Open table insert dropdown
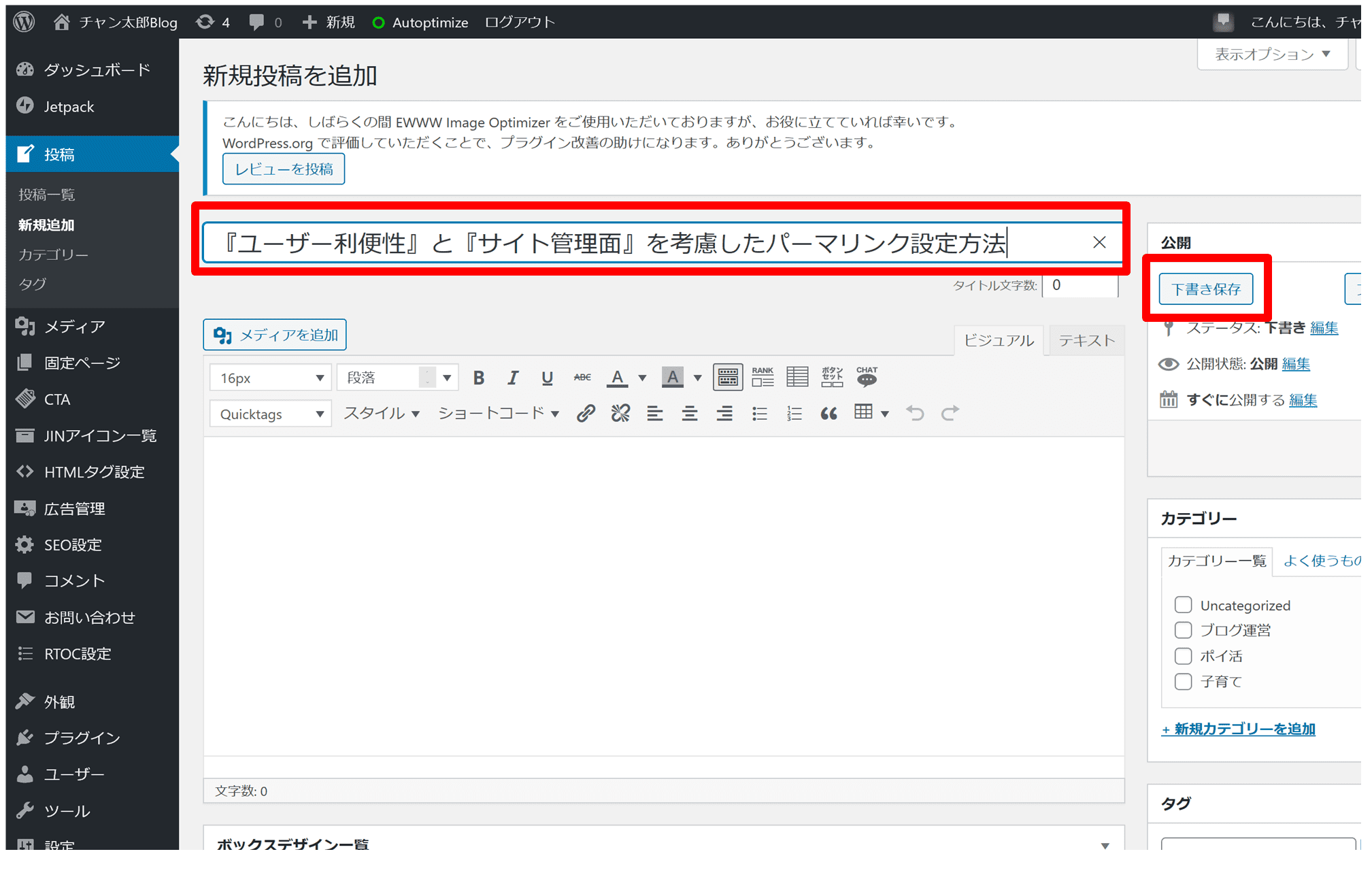This screenshot has width=1372, height=873. 871,413
